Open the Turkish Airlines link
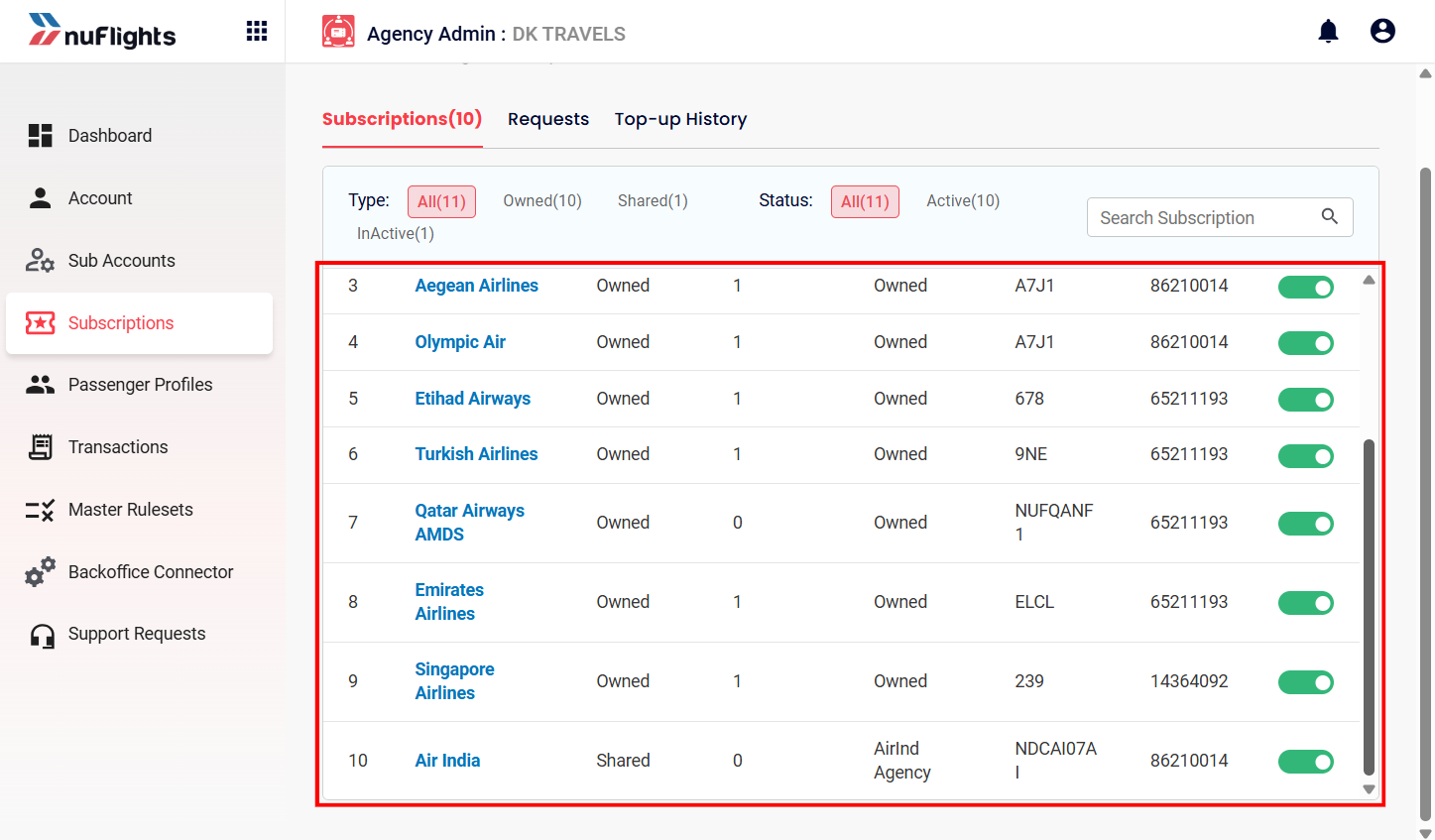 [476, 454]
